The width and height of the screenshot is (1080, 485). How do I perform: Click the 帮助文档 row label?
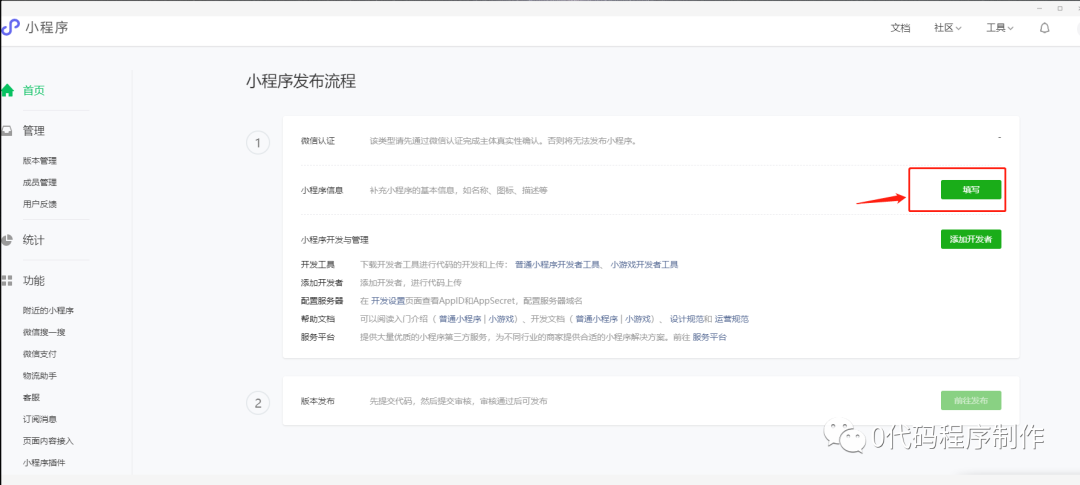pyautogui.click(x=318, y=319)
